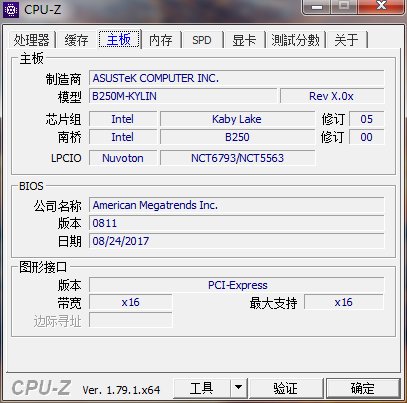The image size is (407, 403).
Task: Select the B250M-KYLIN model field
Action: click(183, 96)
